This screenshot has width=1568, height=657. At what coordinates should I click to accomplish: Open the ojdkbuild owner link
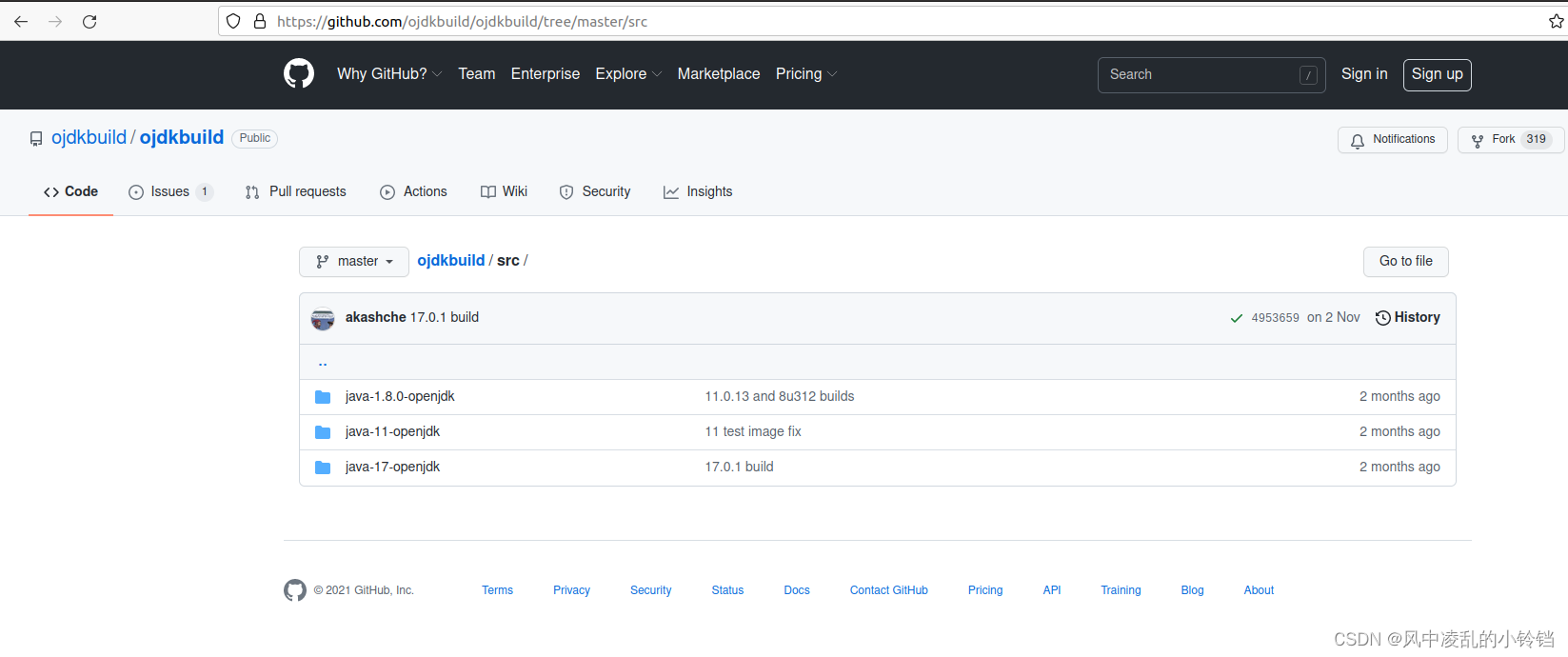[x=89, y=137]
